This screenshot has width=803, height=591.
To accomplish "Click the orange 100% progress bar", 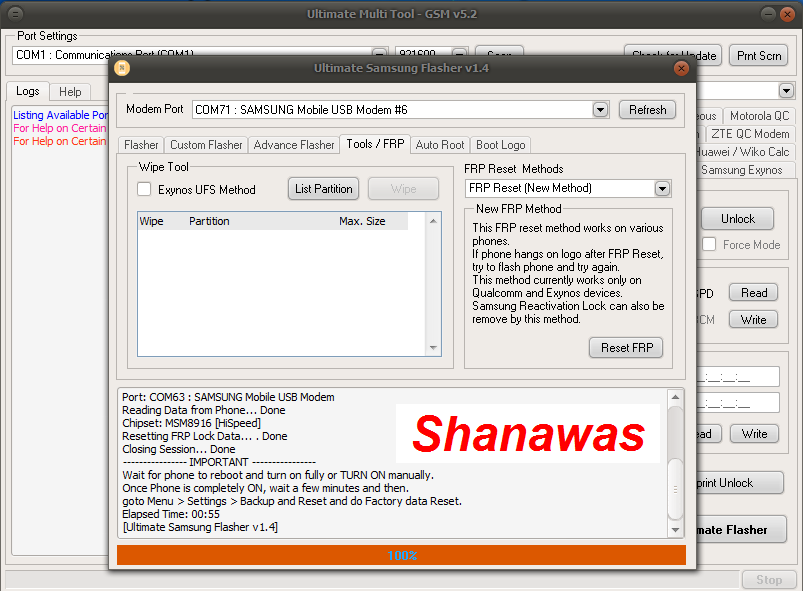I will pyautogui.click(x=402, y=555).
